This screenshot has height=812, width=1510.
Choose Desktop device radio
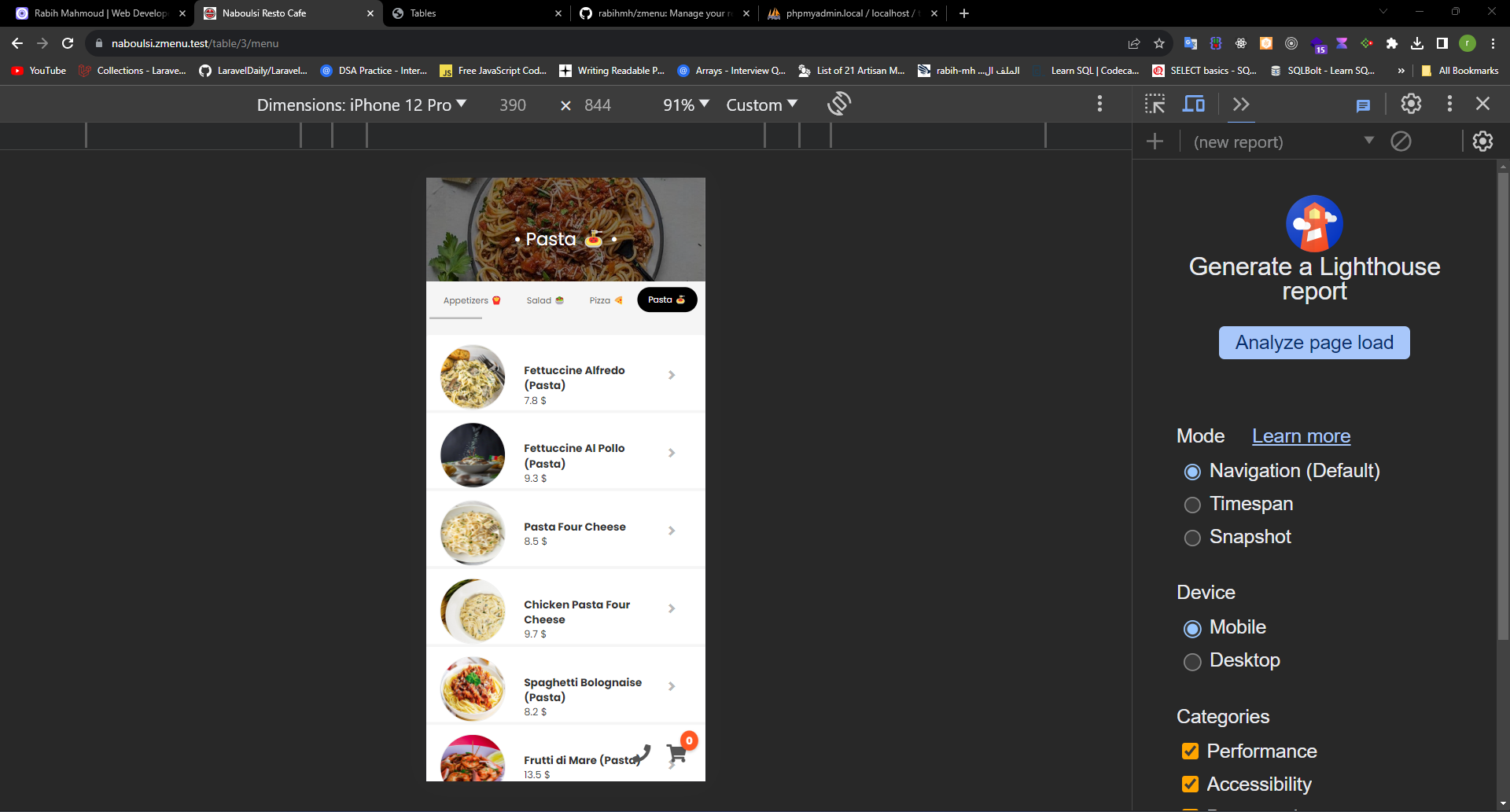1192,662
